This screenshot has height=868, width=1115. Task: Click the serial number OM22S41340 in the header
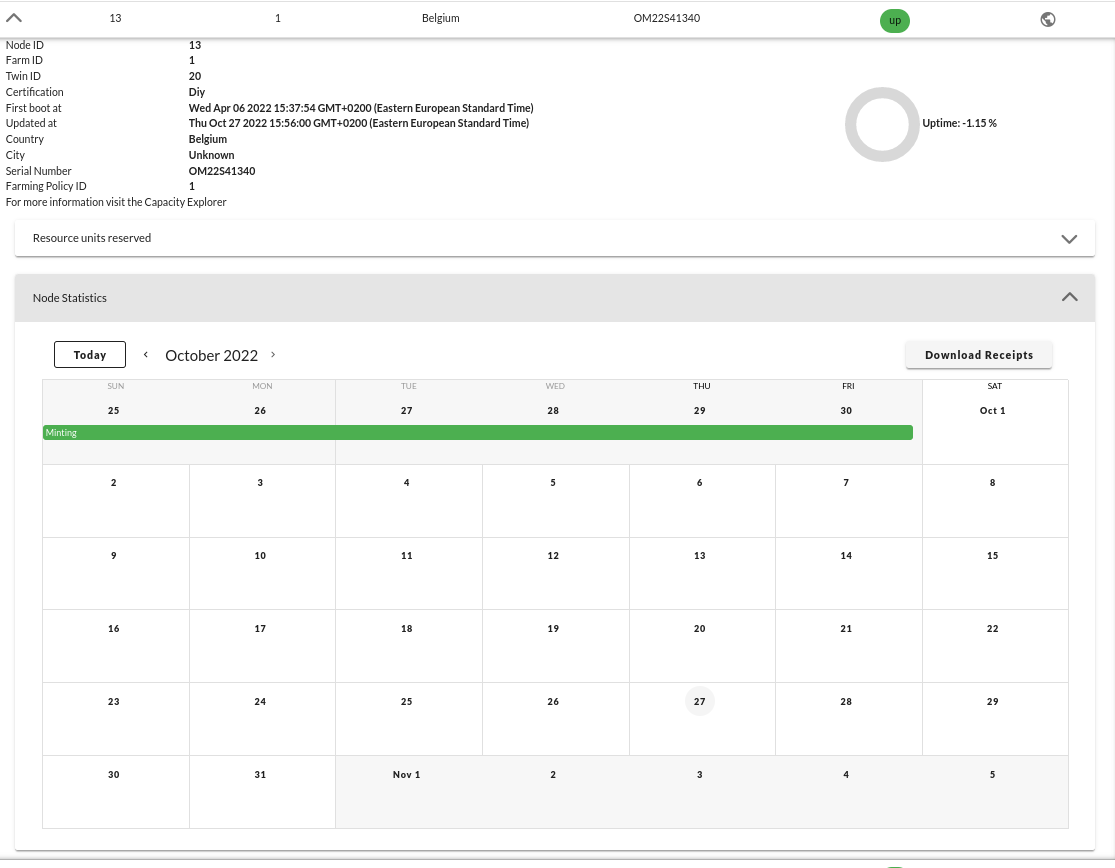tap(666, 17)
